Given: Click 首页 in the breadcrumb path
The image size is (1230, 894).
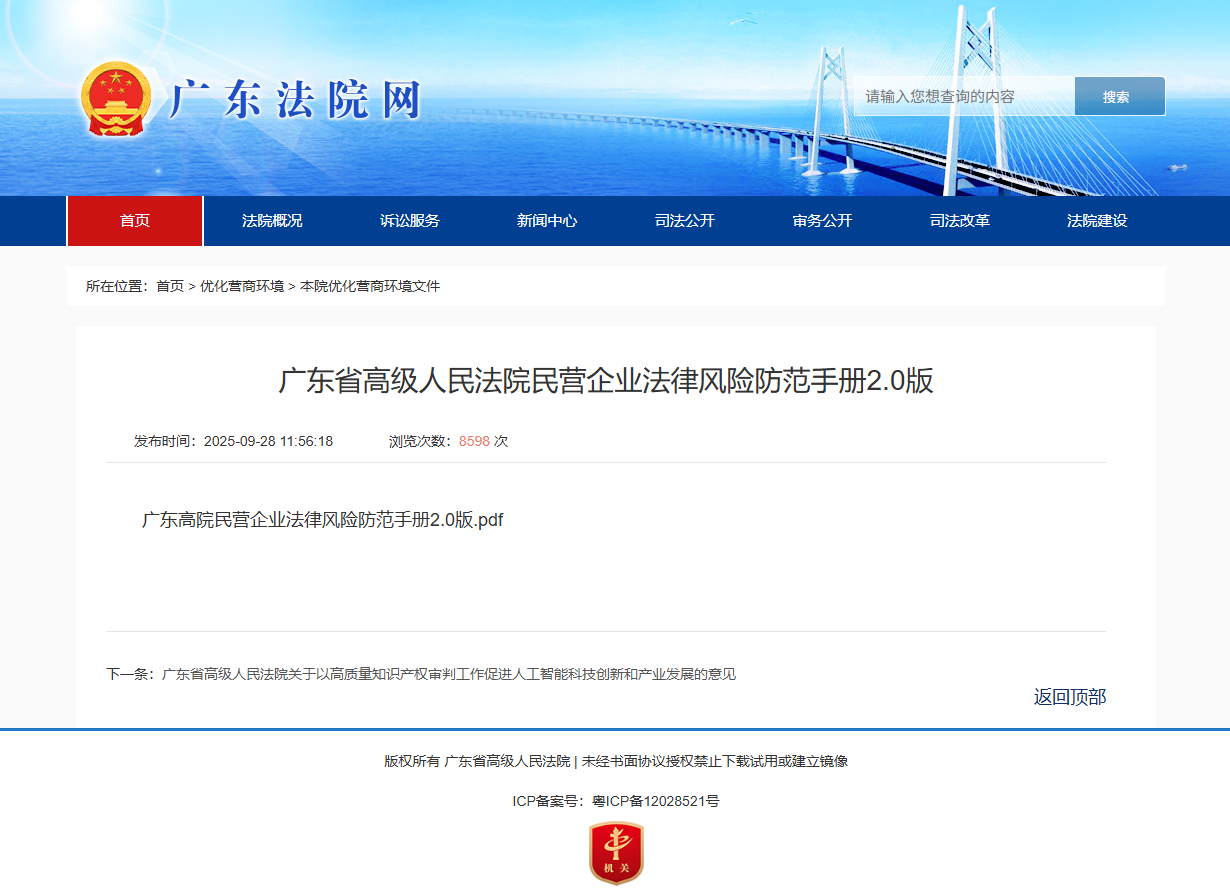Looking at the screenshot, I should pyautogui.click(x=170, y=286).
